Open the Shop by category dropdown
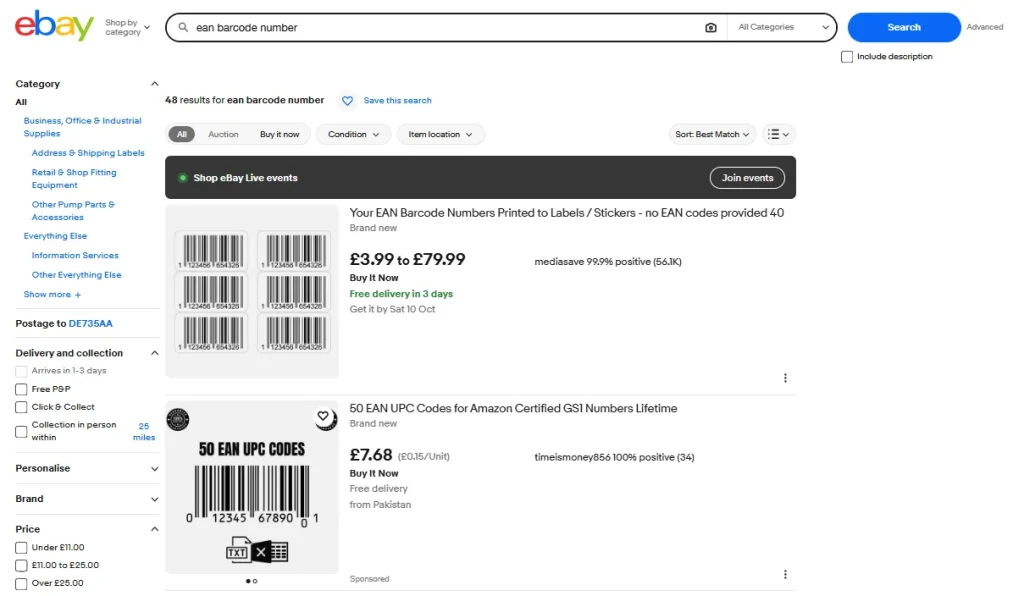 coord(127,27)
